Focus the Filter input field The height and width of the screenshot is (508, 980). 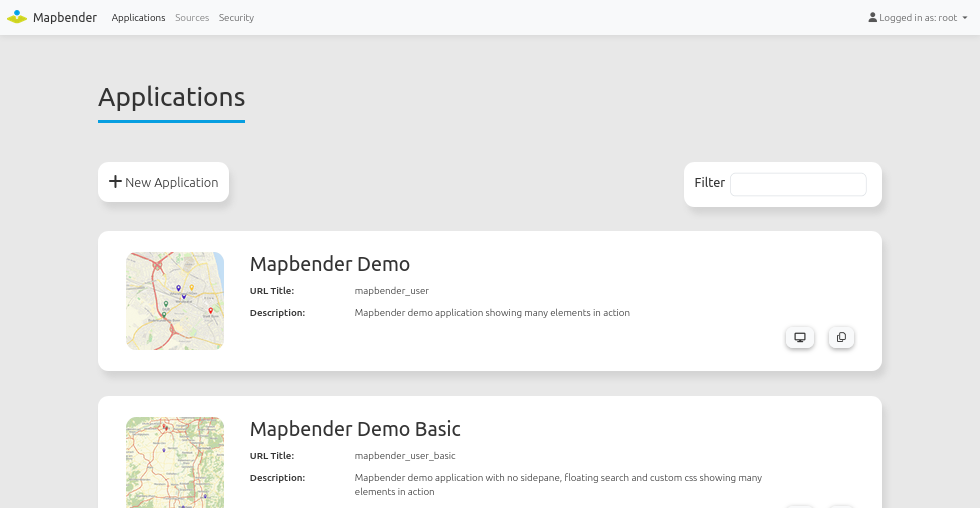point(798,184)
